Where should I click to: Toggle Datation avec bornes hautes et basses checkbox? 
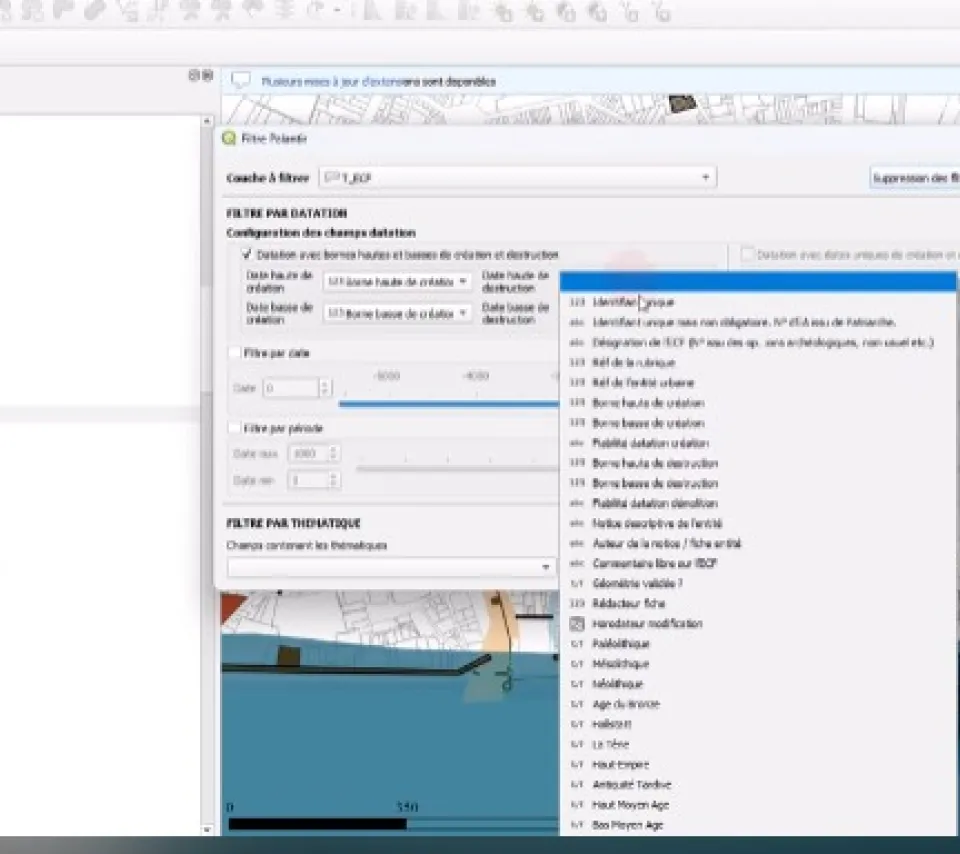click(247, 254)
